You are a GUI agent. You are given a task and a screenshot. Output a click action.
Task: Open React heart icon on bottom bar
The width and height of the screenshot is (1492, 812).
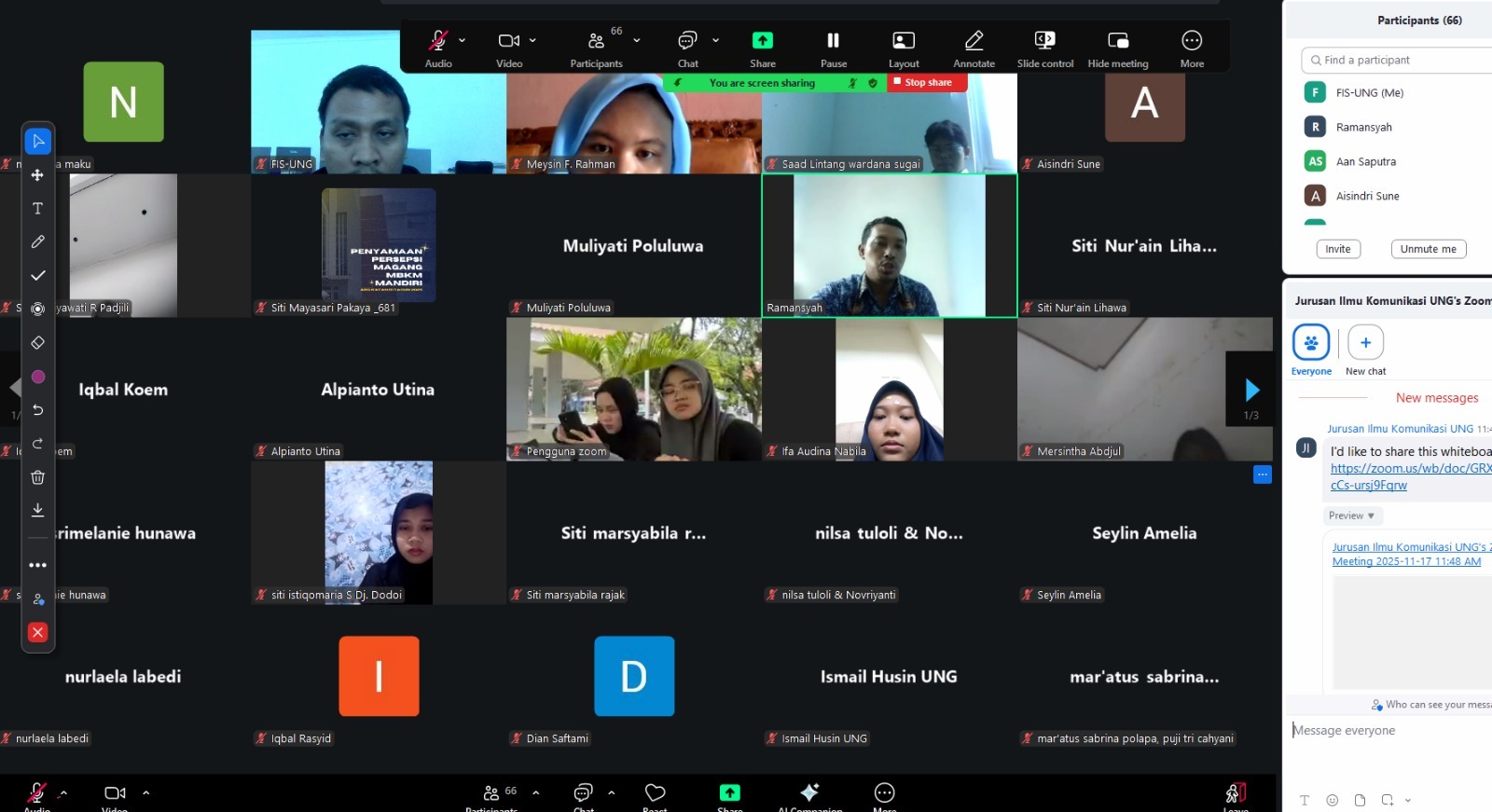(x=655, y=795)
